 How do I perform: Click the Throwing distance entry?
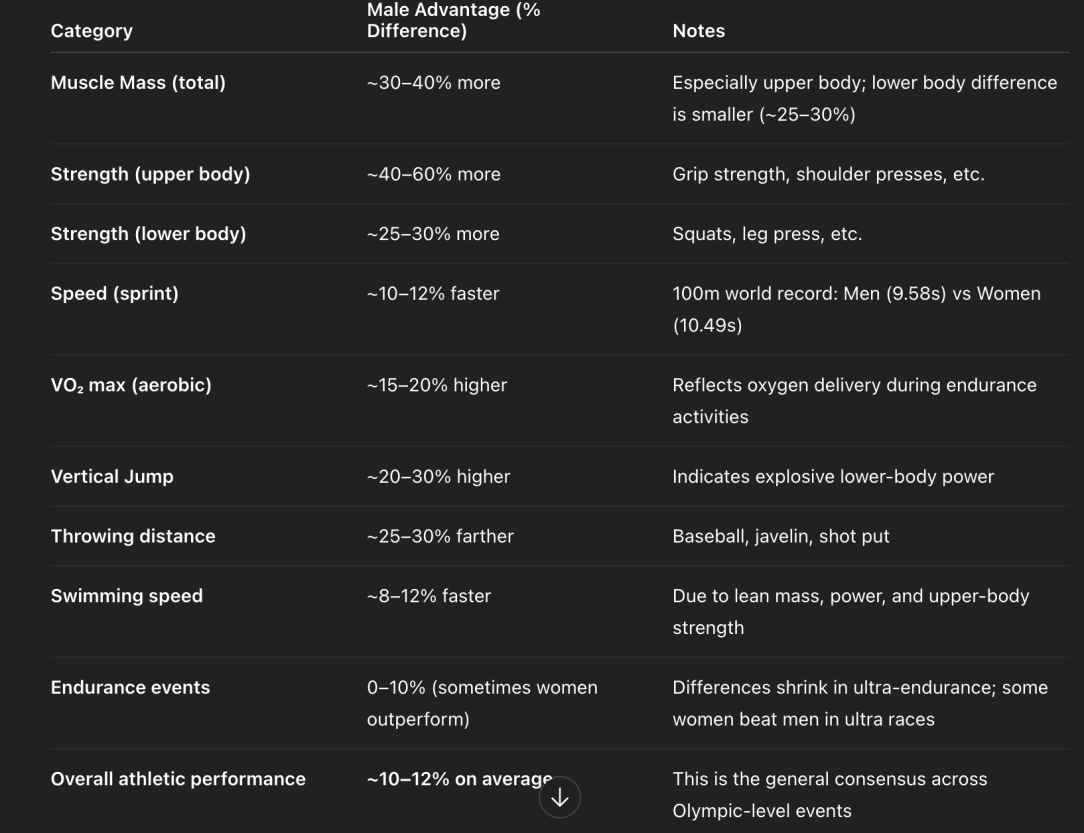(133, 536)
